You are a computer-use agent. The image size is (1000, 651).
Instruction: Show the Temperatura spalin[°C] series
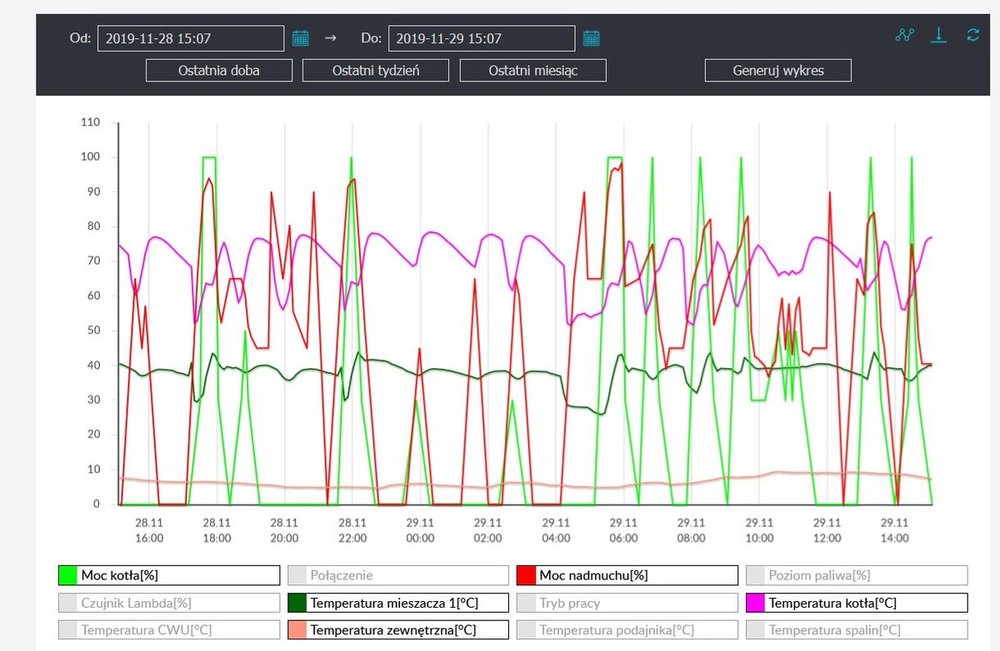pyautogui.click(x=857, y=630)
